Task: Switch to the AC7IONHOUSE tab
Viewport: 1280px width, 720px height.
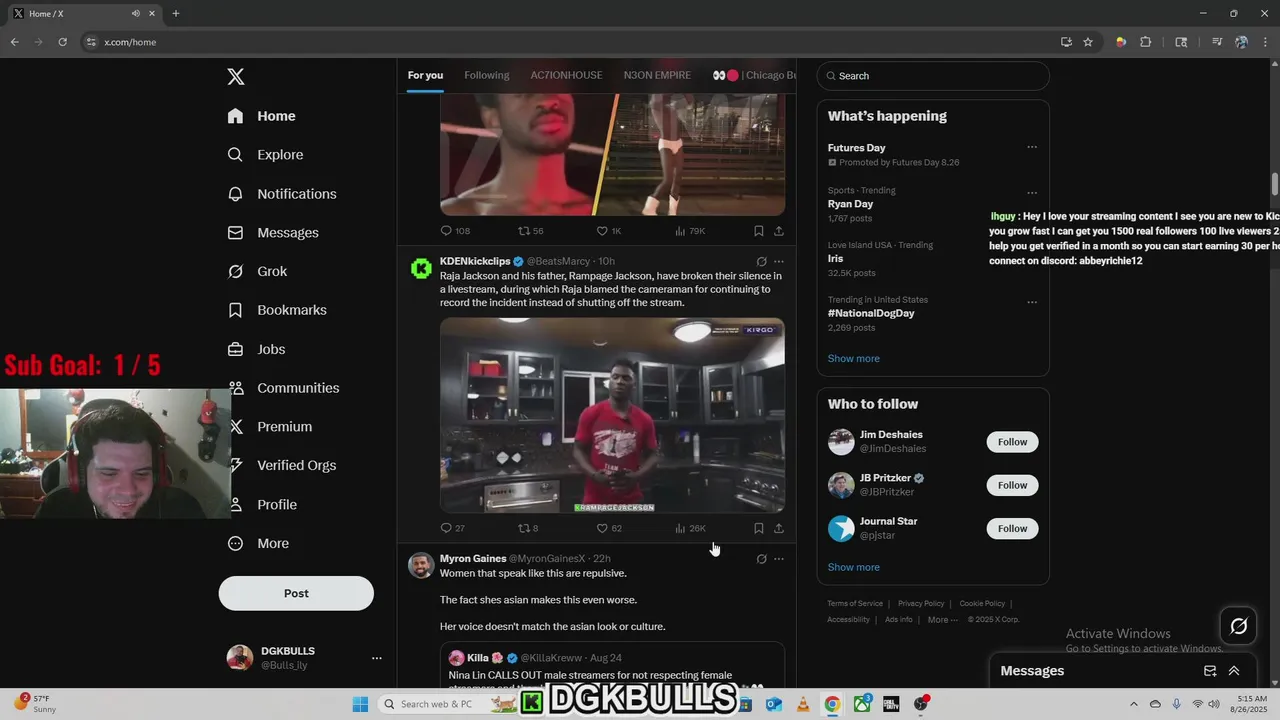Action: pyautogui.click(x=566, y=75)
